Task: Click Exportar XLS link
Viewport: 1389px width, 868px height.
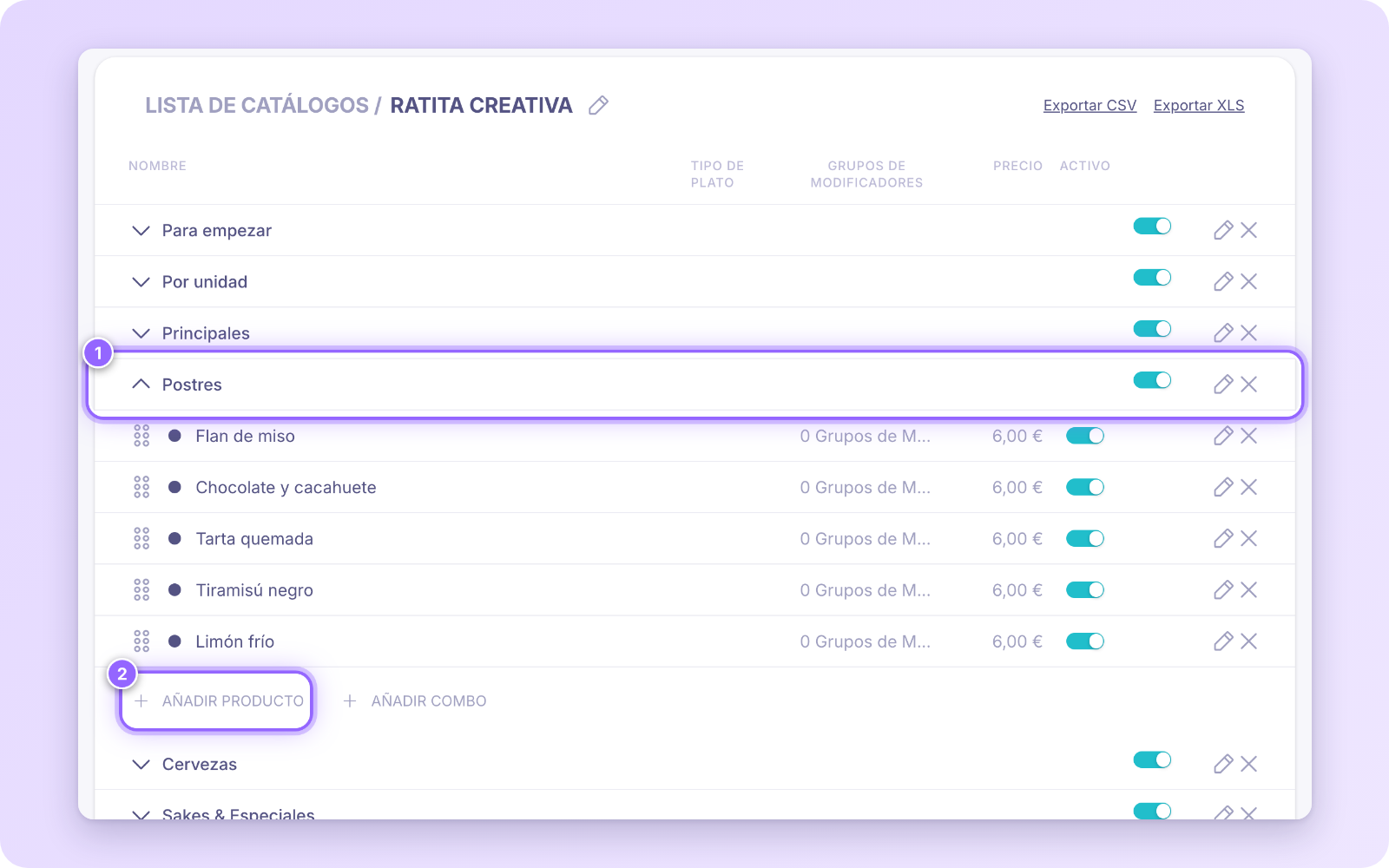Action: [x=1199, y=105]
